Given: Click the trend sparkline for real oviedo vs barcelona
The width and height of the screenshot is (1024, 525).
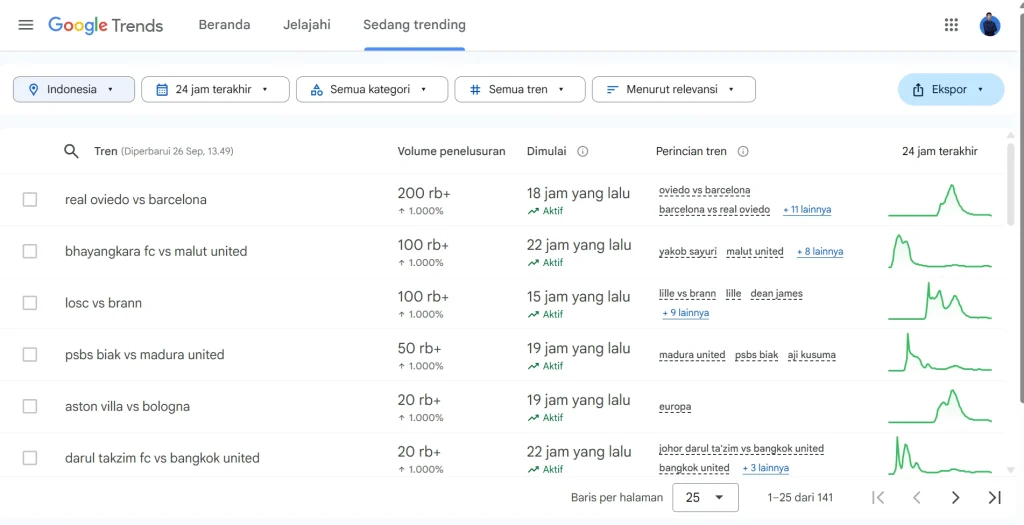Looking at the screenshot, I should (x=940, y=200).
